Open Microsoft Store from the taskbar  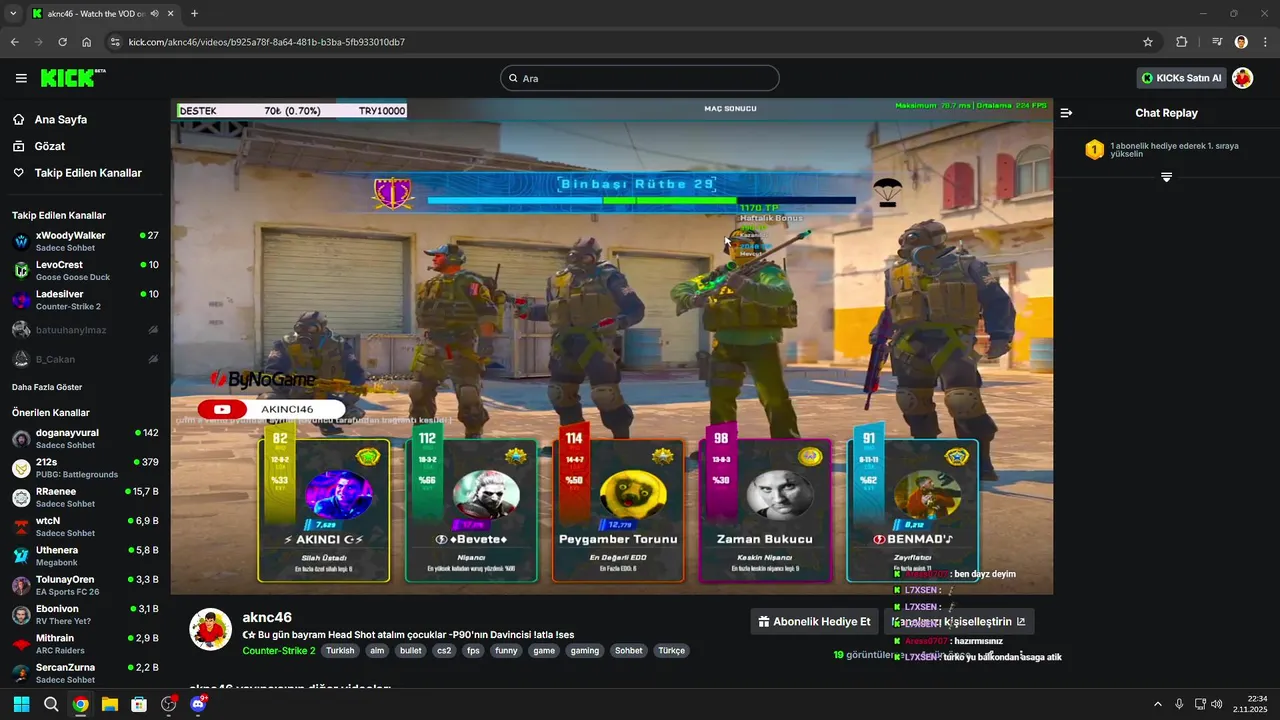point(139,704)
